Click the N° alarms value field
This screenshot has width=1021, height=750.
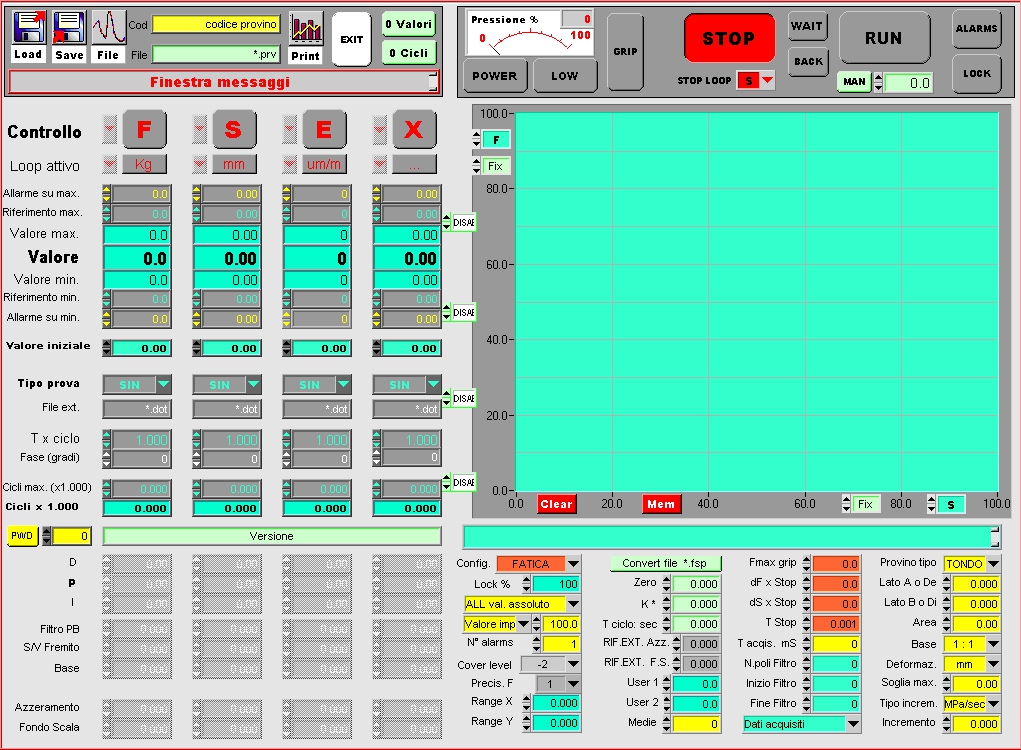[561, 644]
